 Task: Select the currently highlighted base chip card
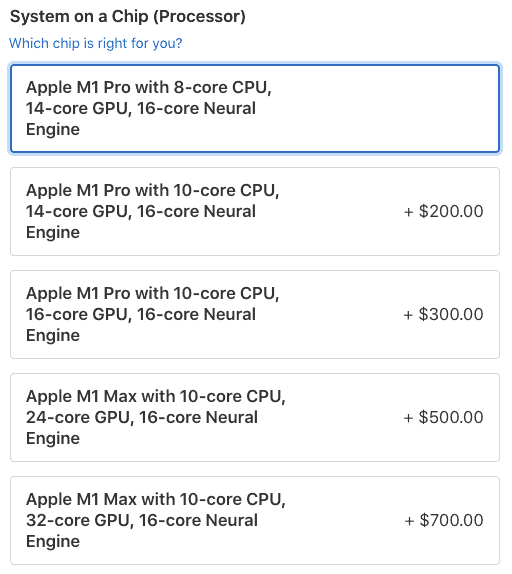coord(255,108)
